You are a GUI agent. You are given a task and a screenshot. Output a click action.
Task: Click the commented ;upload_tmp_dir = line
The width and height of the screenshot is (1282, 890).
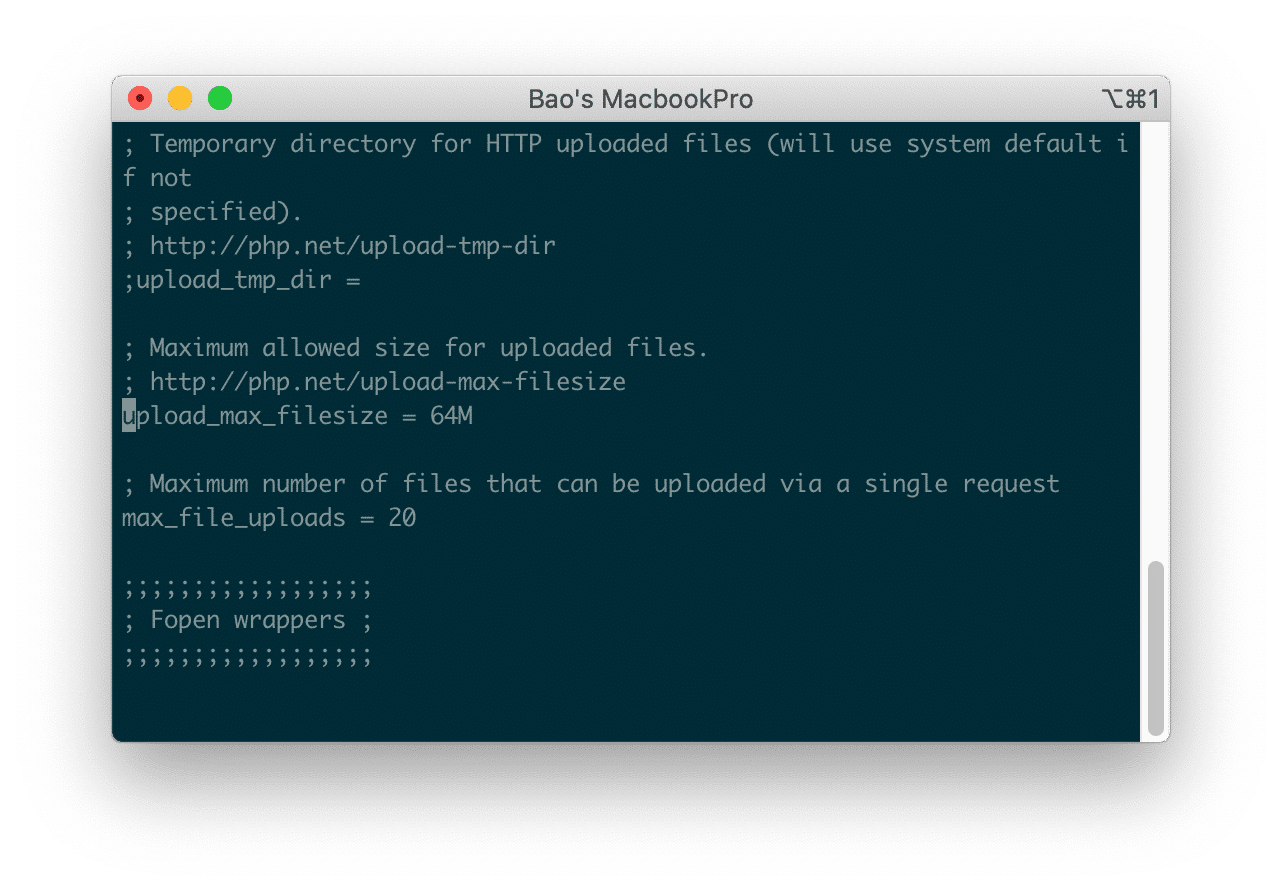pos(241,280)
